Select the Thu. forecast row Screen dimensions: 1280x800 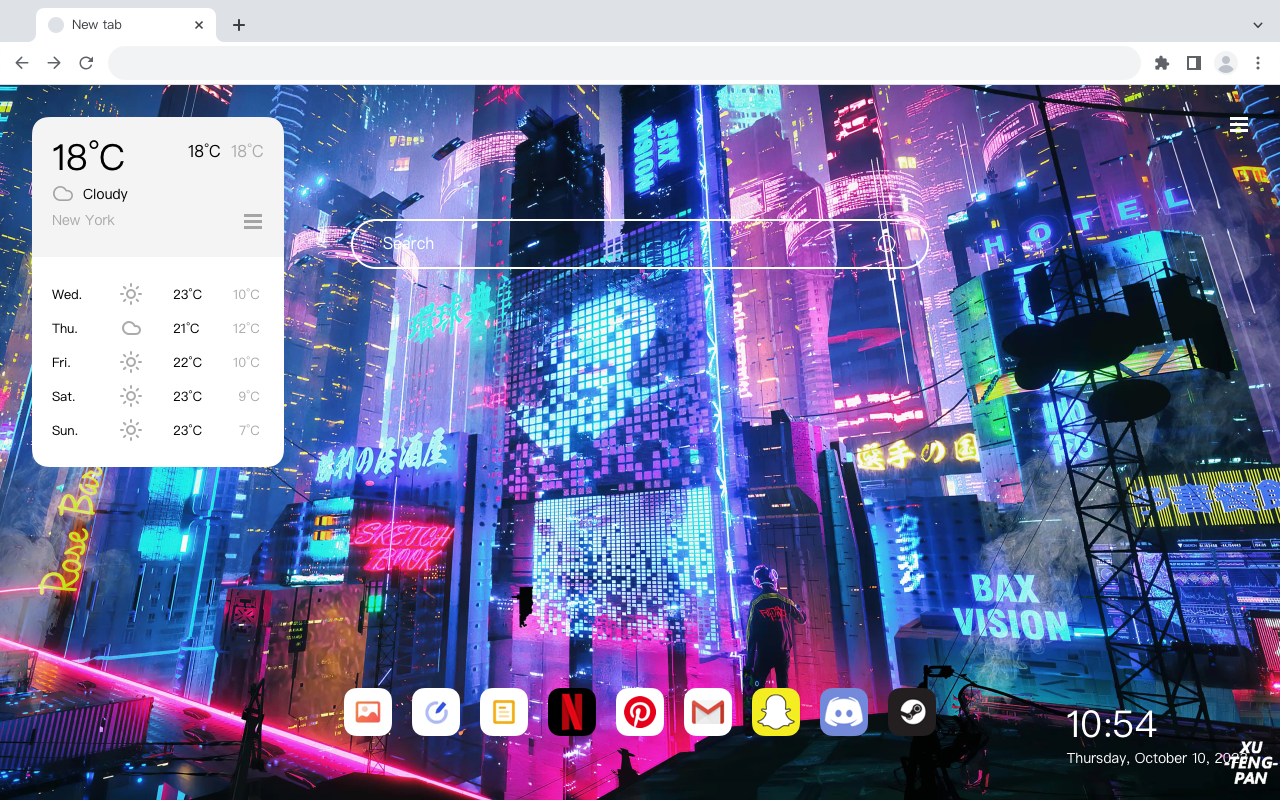(158, 328)
